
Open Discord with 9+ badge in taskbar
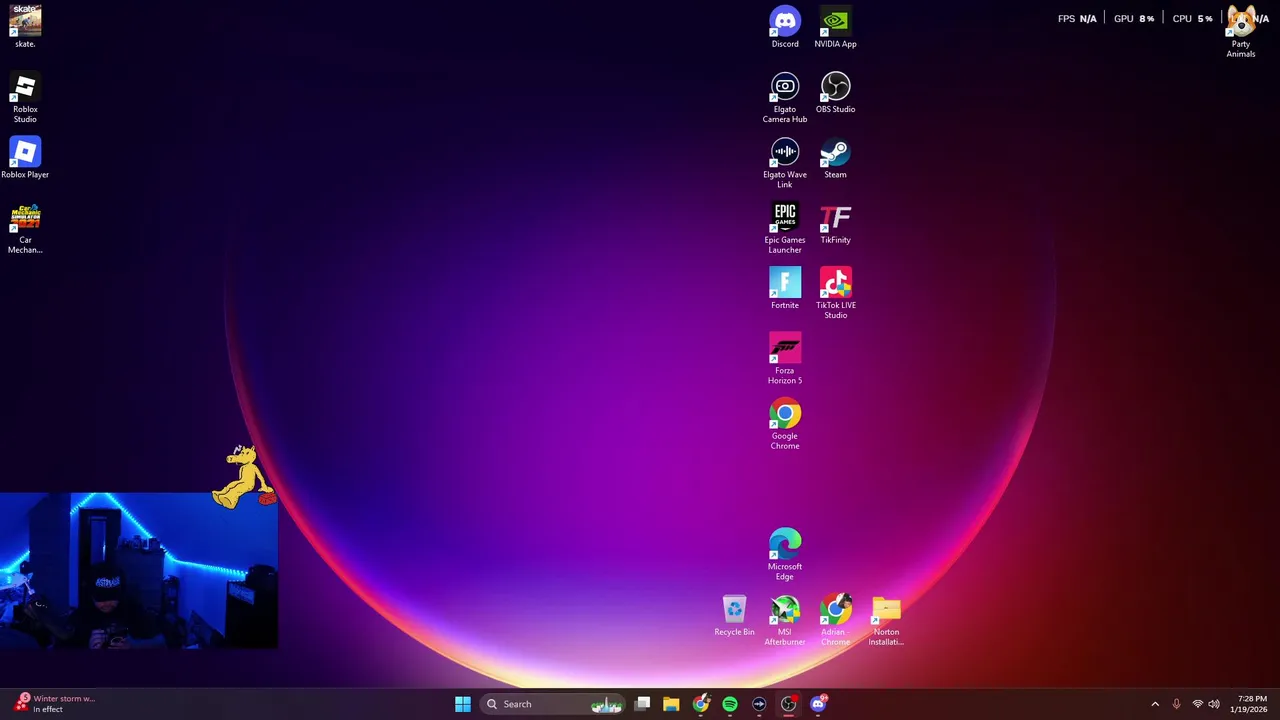click(x=818, y=704)
